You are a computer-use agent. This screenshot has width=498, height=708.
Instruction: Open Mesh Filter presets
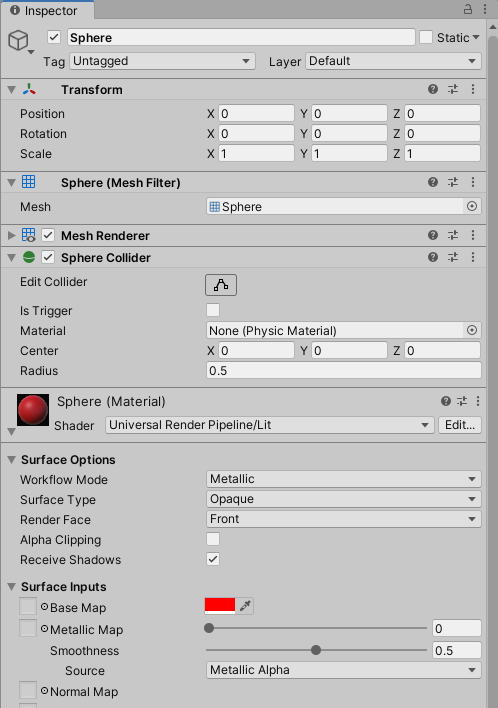pos(453,182)
